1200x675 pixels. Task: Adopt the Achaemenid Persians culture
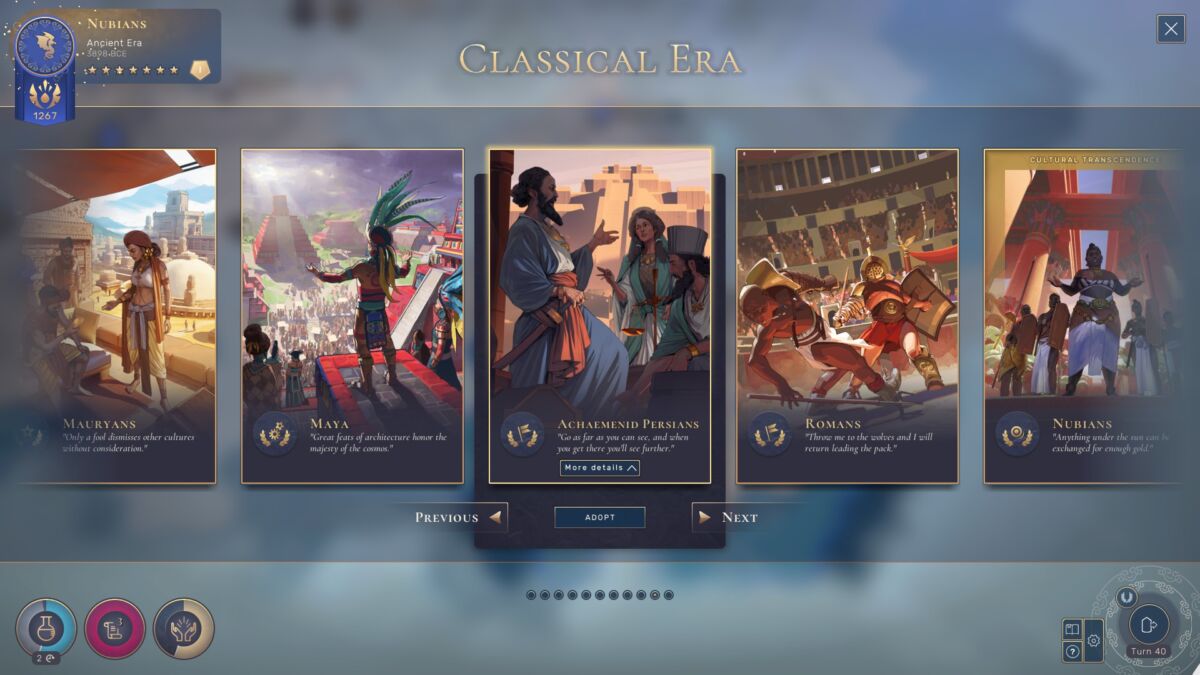click(600, 517)
